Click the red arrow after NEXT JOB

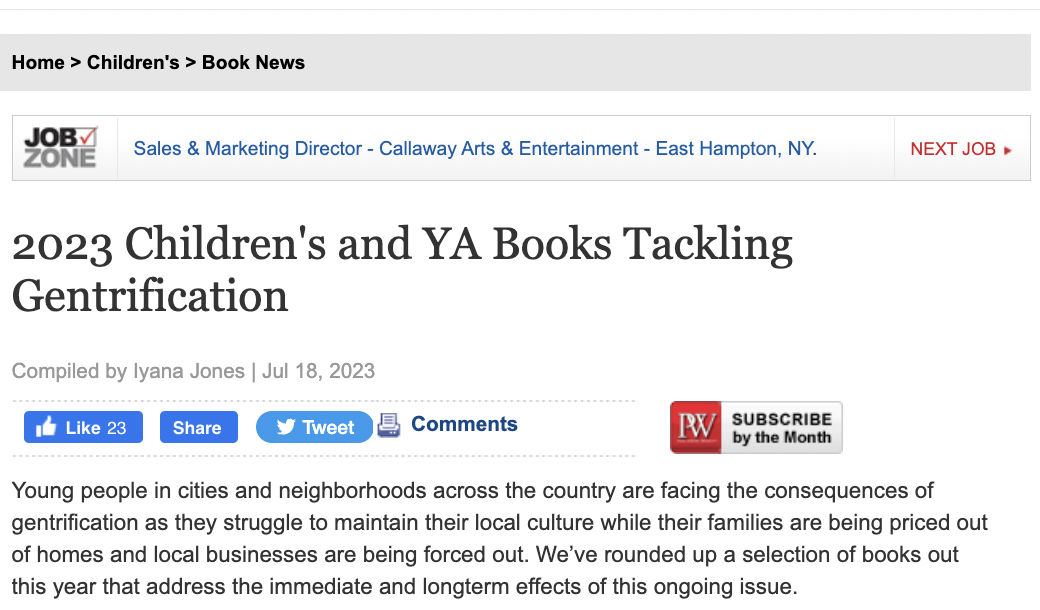pos(1008,151)
